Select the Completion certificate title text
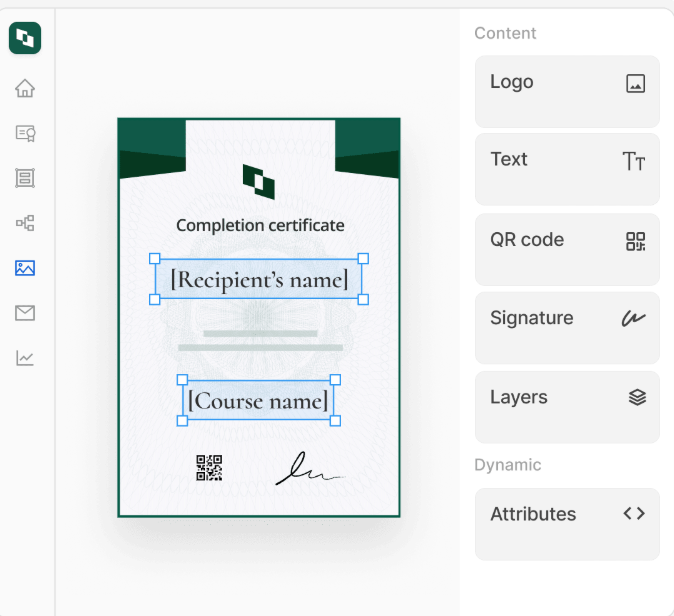Screen dimensions: 674x616 point(260,225)
